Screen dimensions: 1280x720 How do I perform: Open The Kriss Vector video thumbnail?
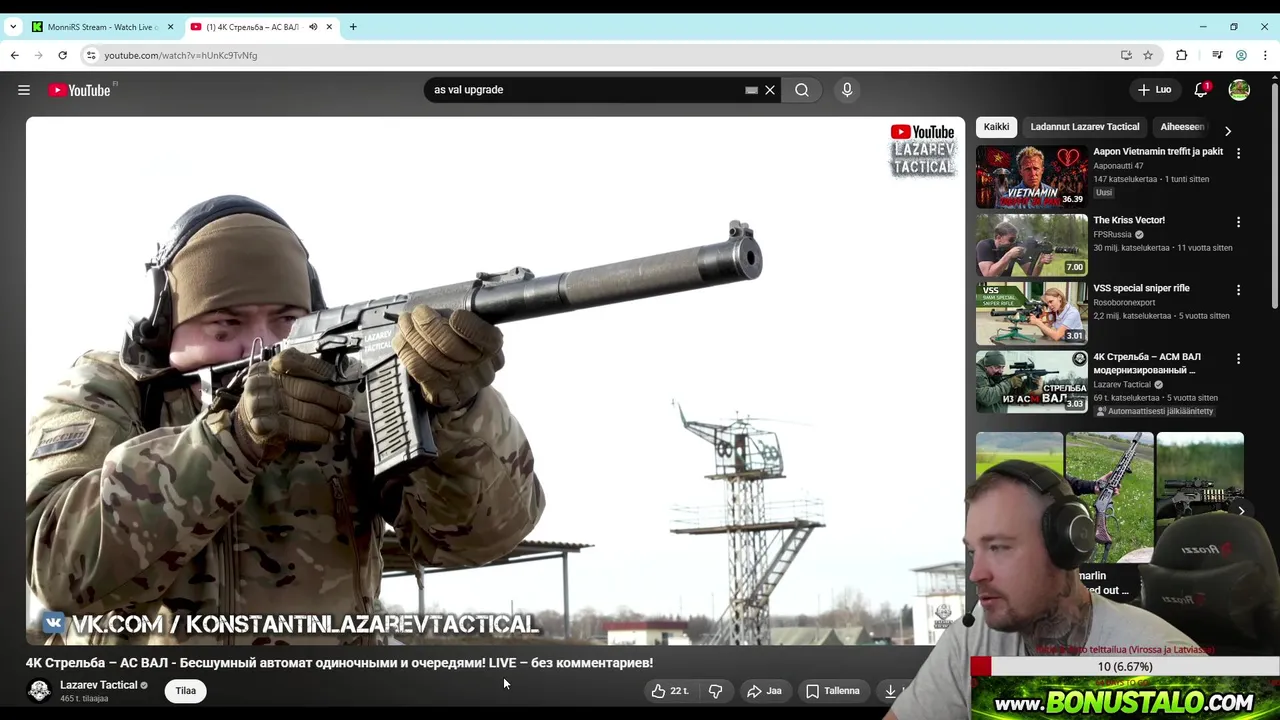(1031, 245)
